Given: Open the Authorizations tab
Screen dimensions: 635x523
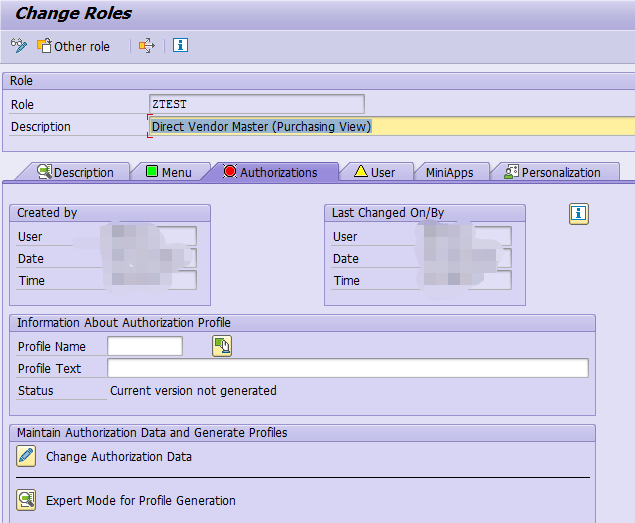Looking at the screenshot, I should click(x=271, y=172).
